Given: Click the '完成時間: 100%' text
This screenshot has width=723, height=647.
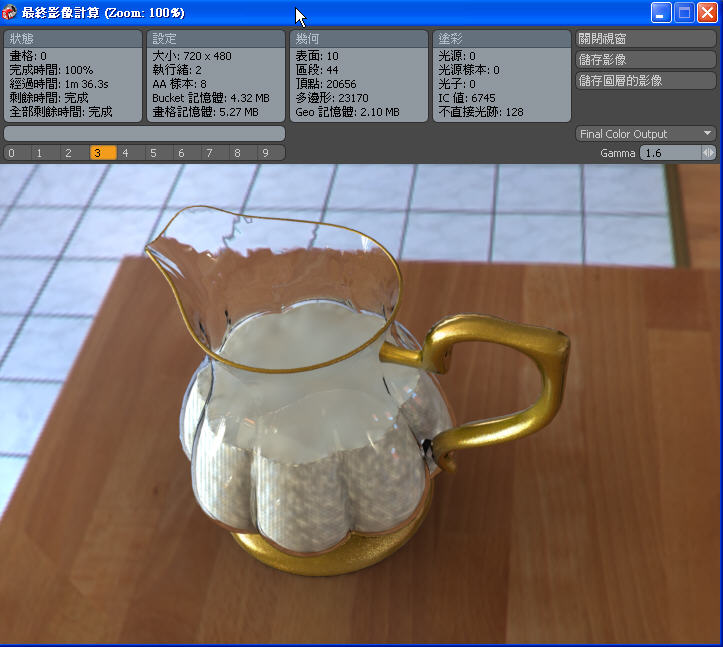Looking at the screenshot, I should tap(51, 70).
